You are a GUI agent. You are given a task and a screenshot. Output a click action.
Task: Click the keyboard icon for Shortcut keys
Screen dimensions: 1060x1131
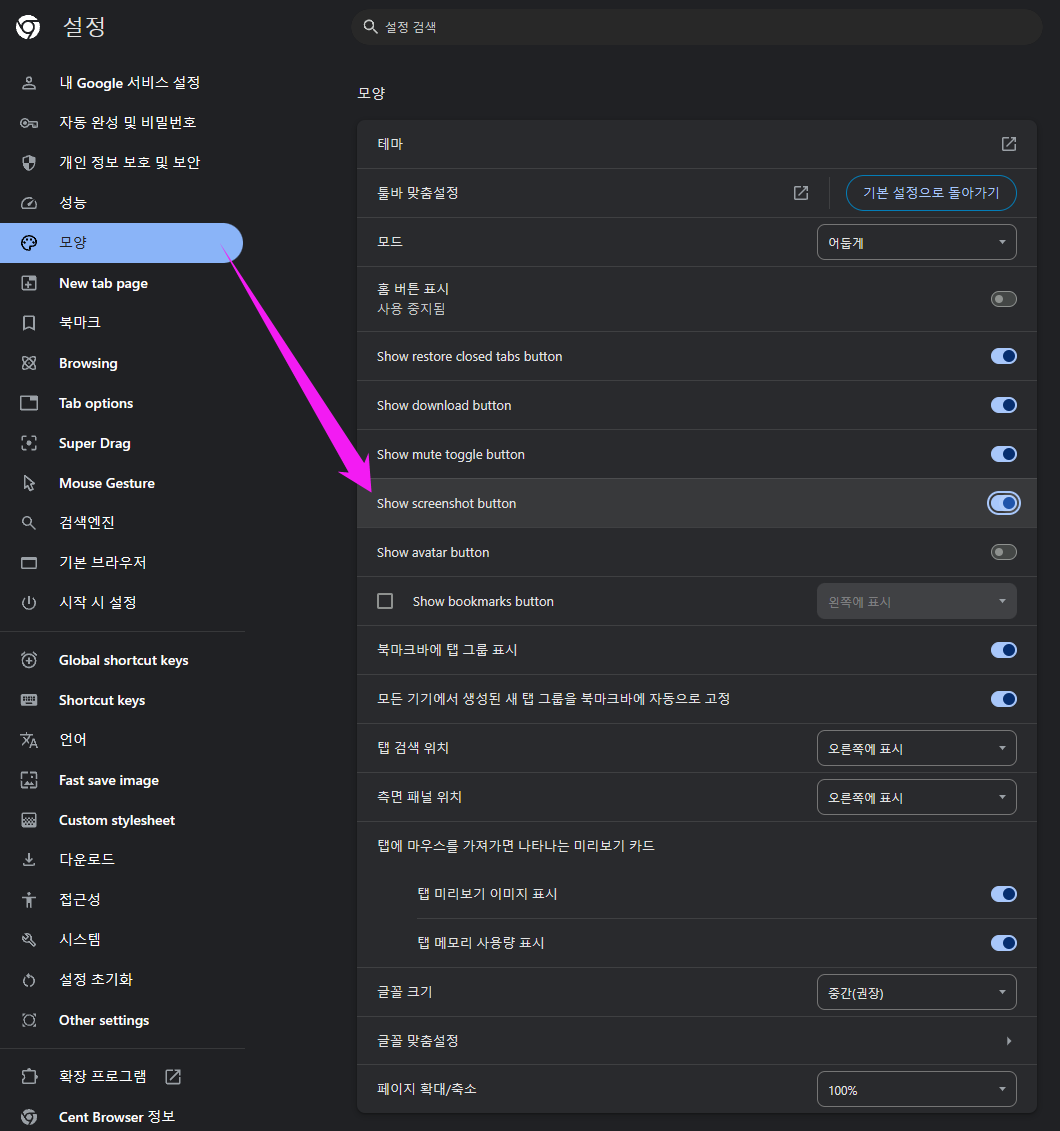[29, 700]
